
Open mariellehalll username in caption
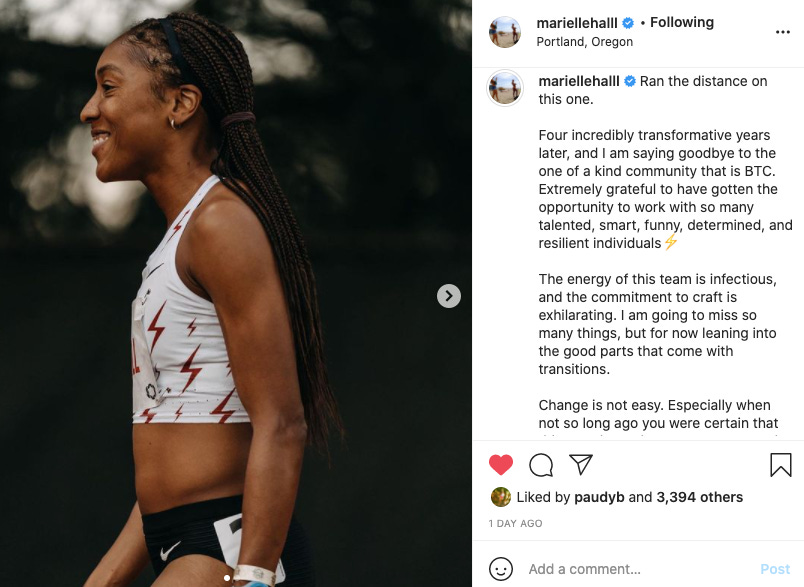point(579,81)
